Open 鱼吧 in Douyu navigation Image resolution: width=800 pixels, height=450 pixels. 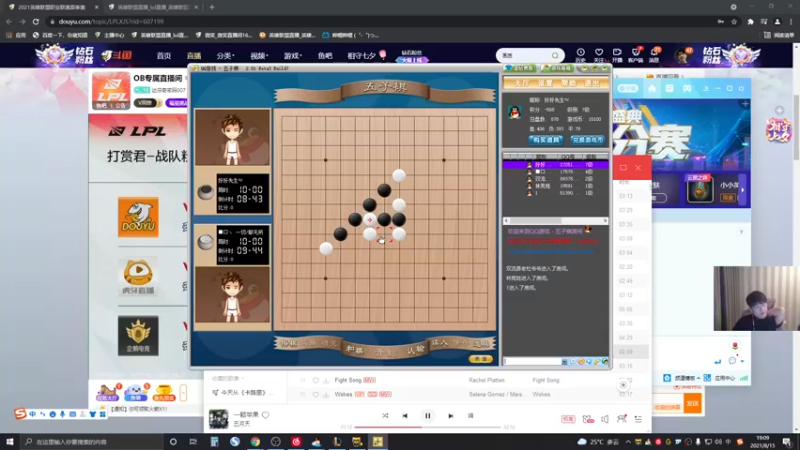click(x=325, y=56)
